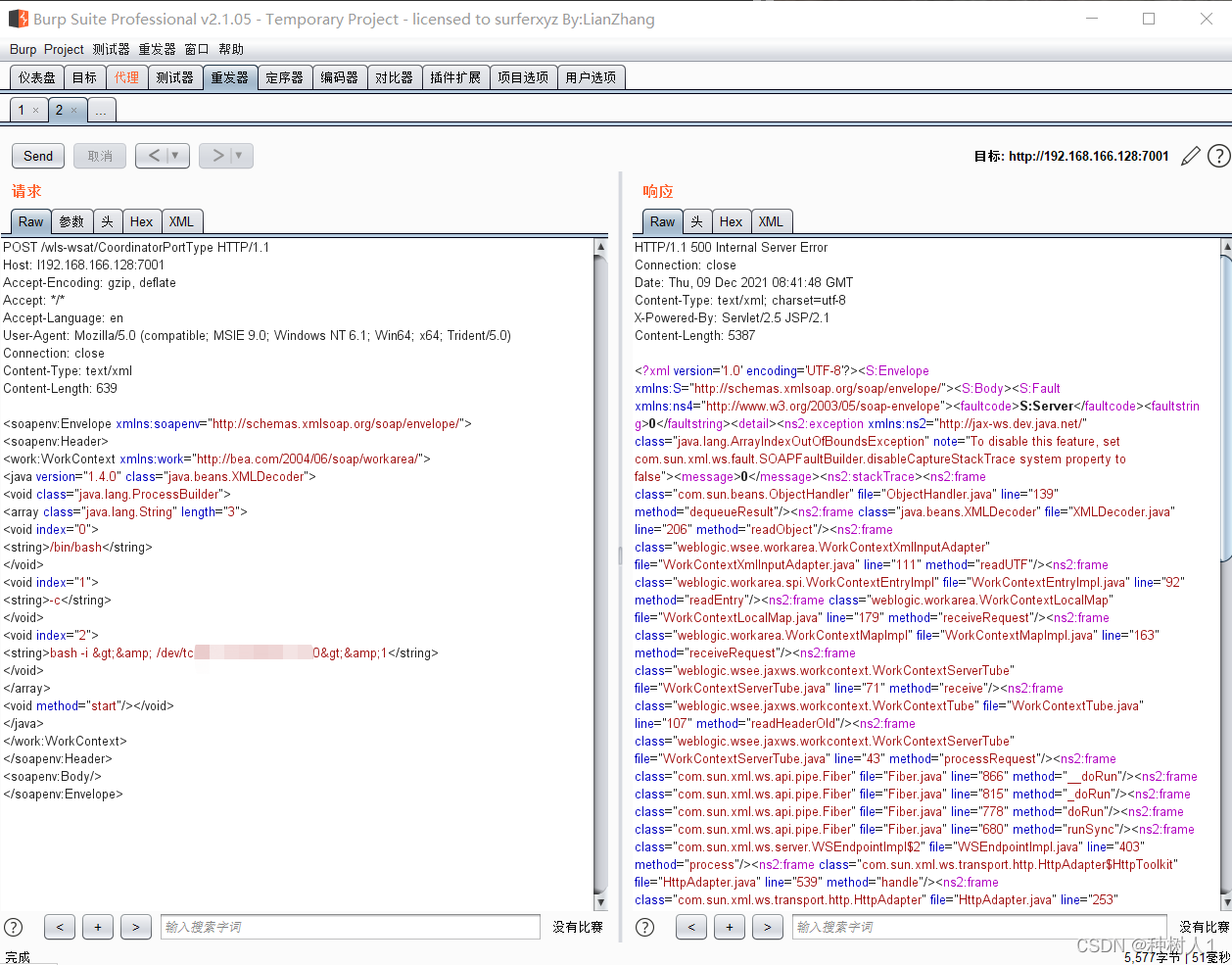Viewport: 1232px width, 965px height.
Task: Switch to the 用户选项 tab
Action: (x=591, y=77)
